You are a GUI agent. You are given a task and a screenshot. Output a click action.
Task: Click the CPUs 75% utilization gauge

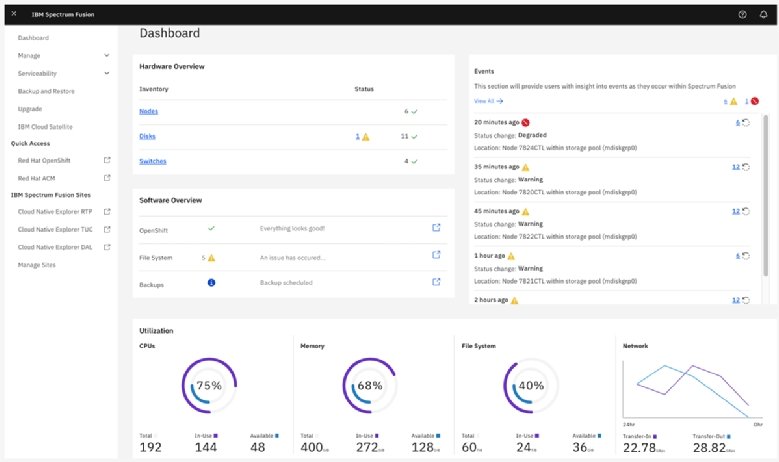coord(209,385)
